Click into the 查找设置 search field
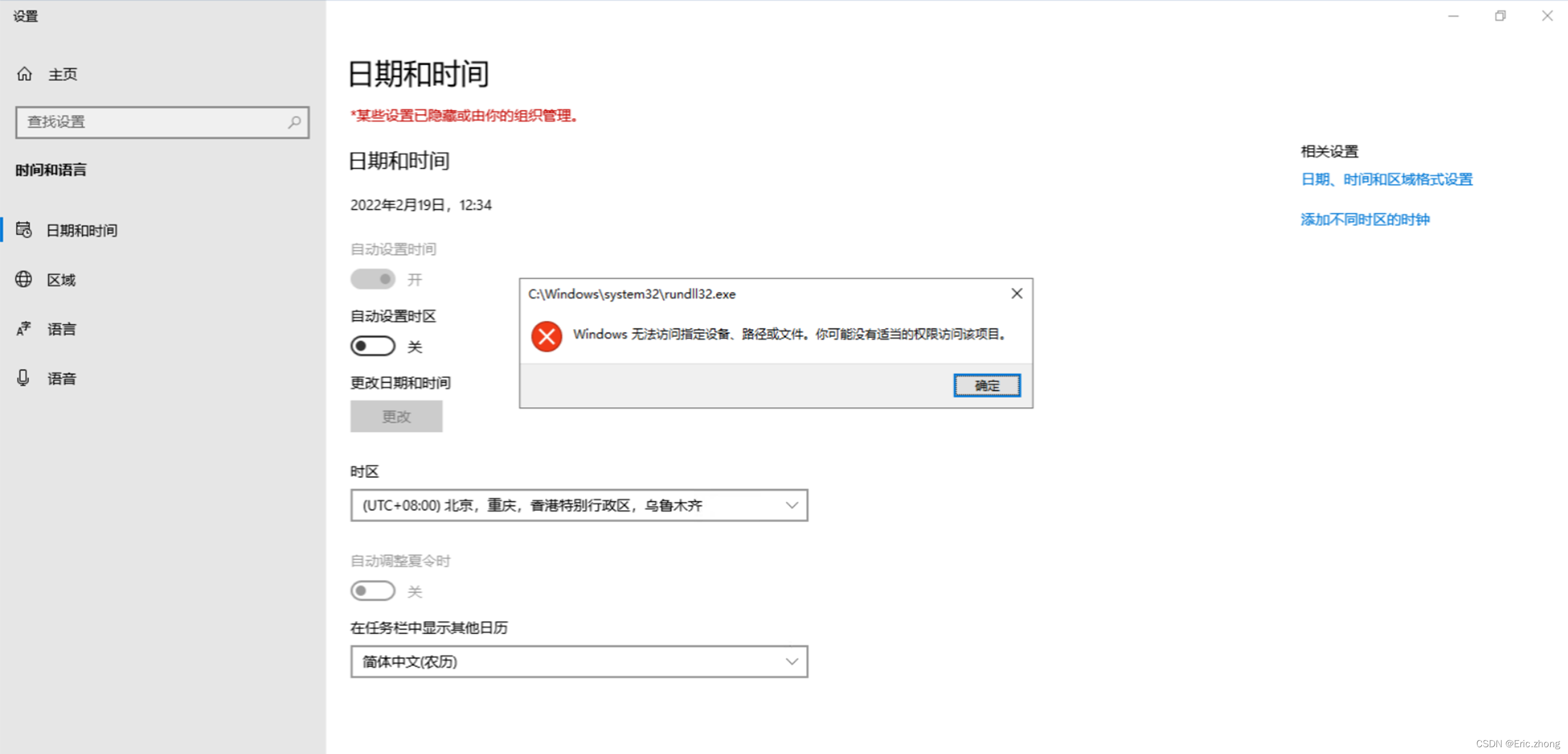Image resolution: width=1568 pixels, height=754 pixels. click(152, 122)
